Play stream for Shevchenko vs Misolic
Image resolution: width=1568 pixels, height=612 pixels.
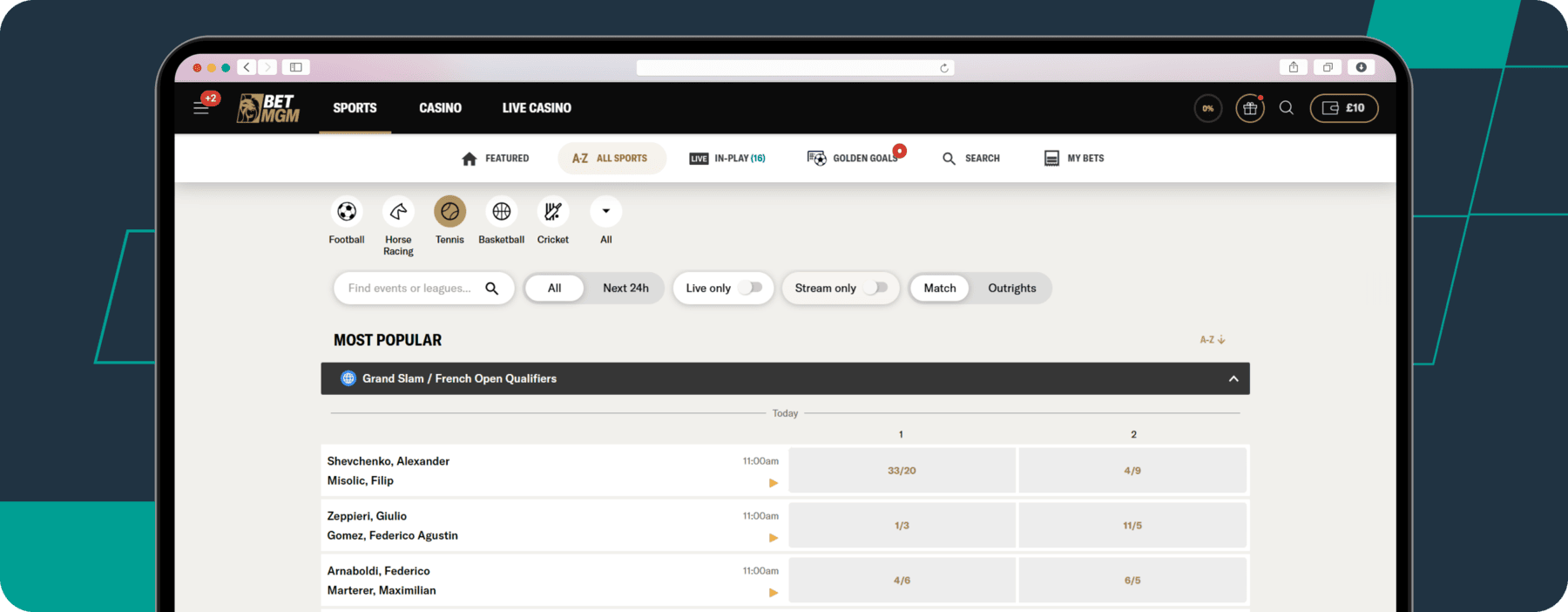tap(774, 483)
